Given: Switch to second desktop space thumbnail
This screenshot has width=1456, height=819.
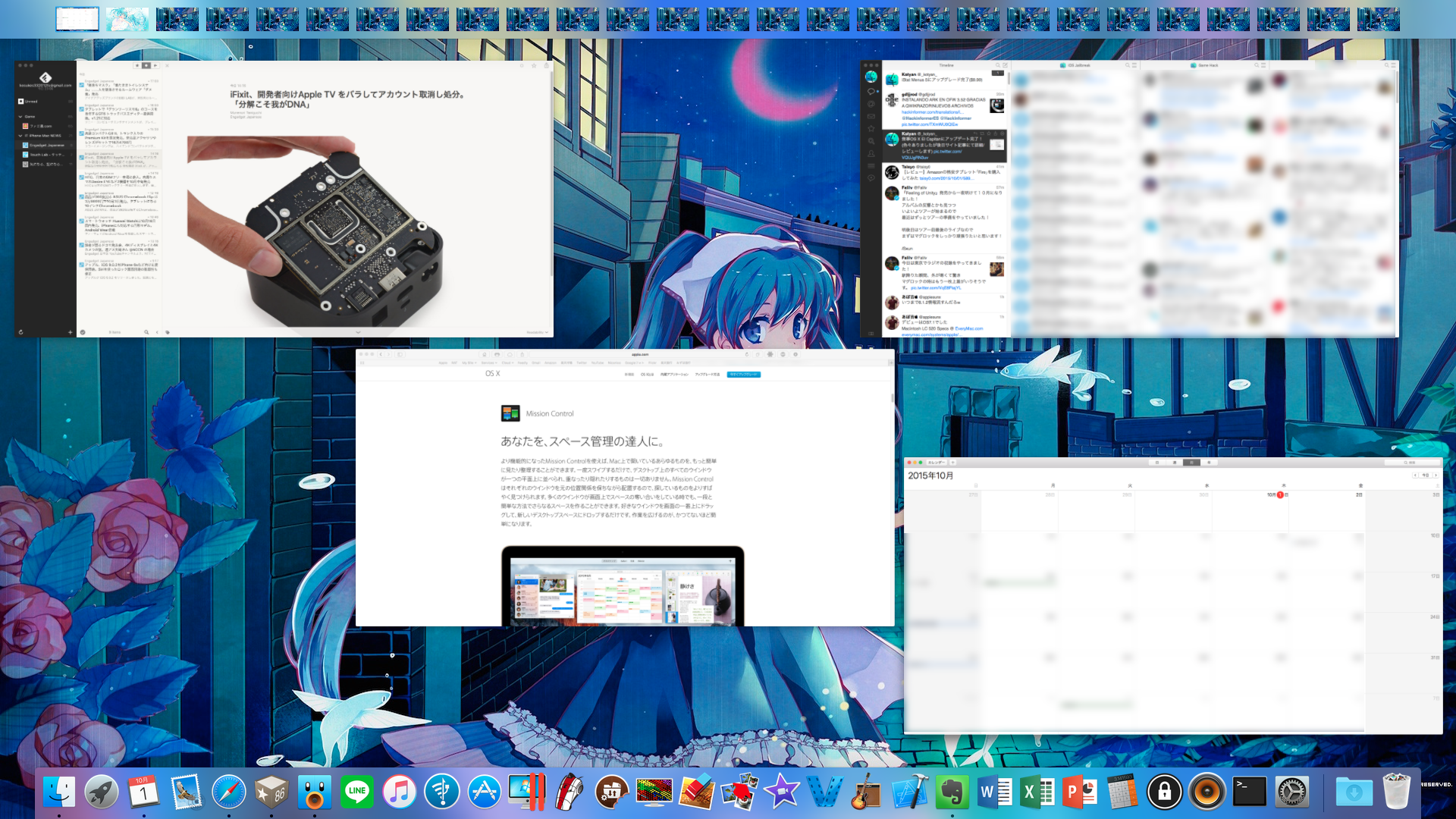Looking at the screenshot, I should coord(127,19).
